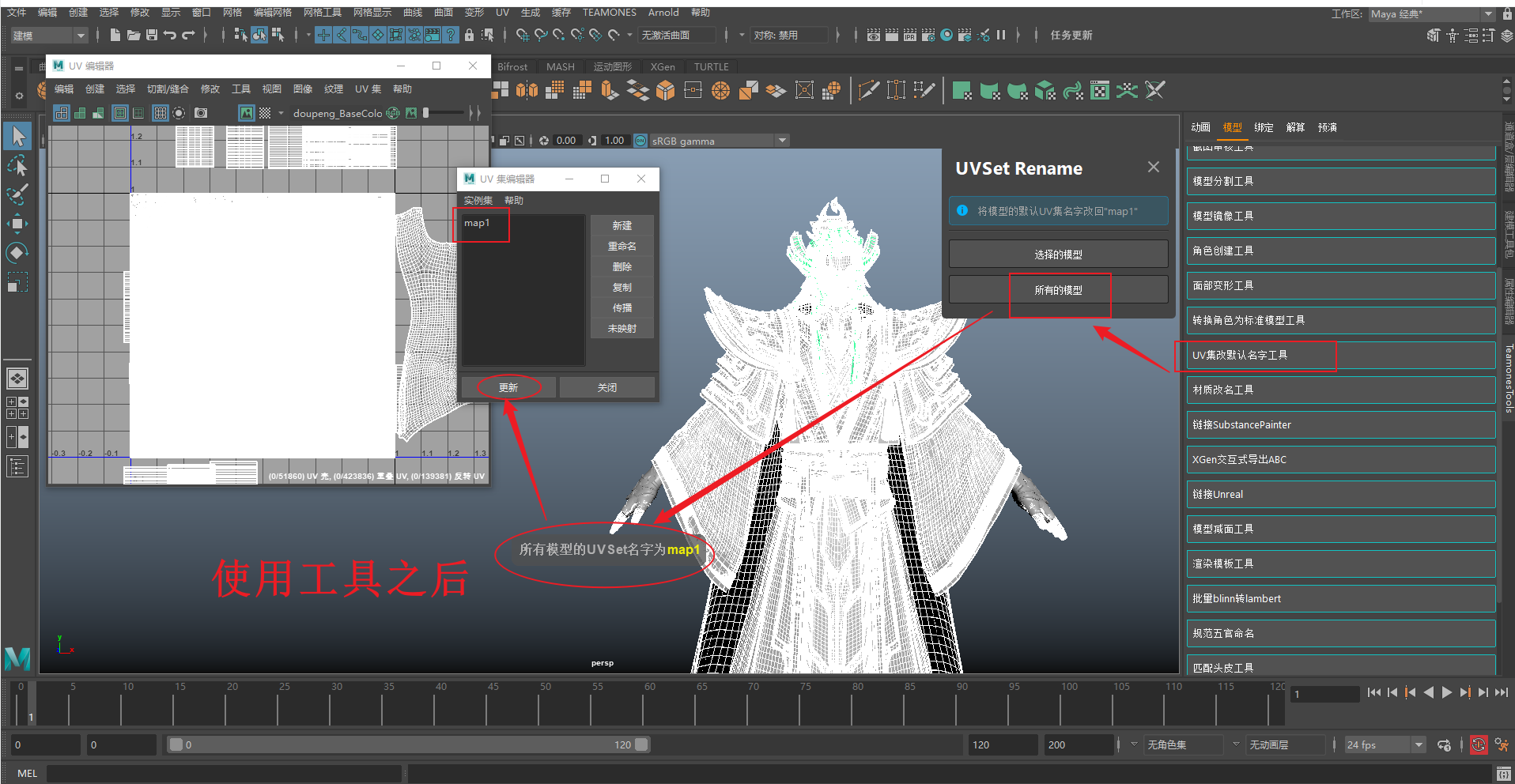Expand the 24 fps frame rate dropdown
Screen dimensions: 1515x784
(x=1419, y=744)
